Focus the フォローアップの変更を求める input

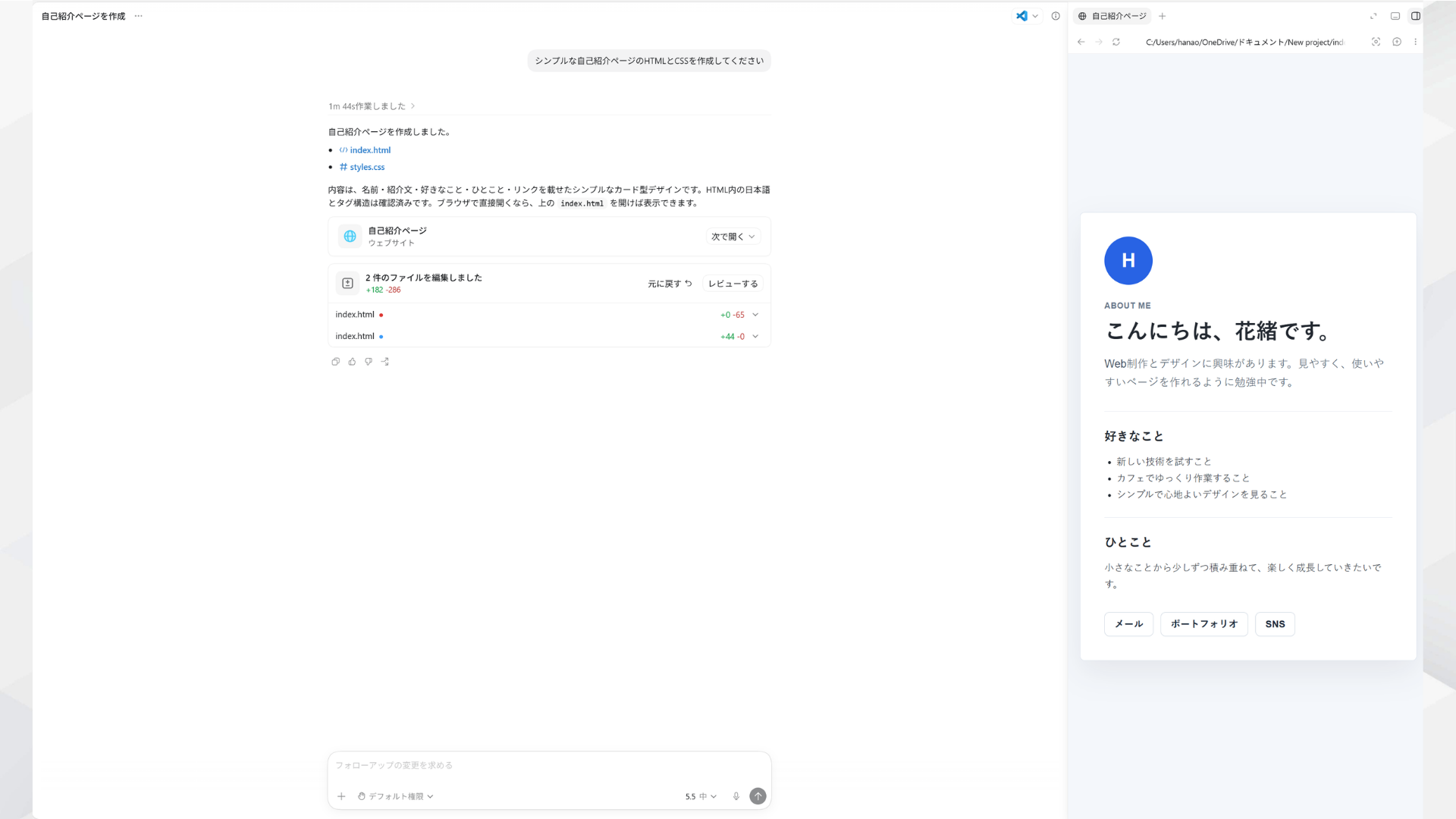tap(549, 765)
